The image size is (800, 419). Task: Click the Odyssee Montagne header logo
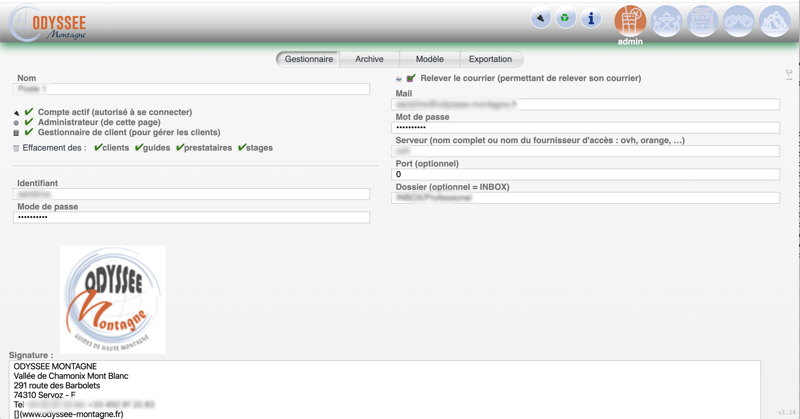point(50,24)
